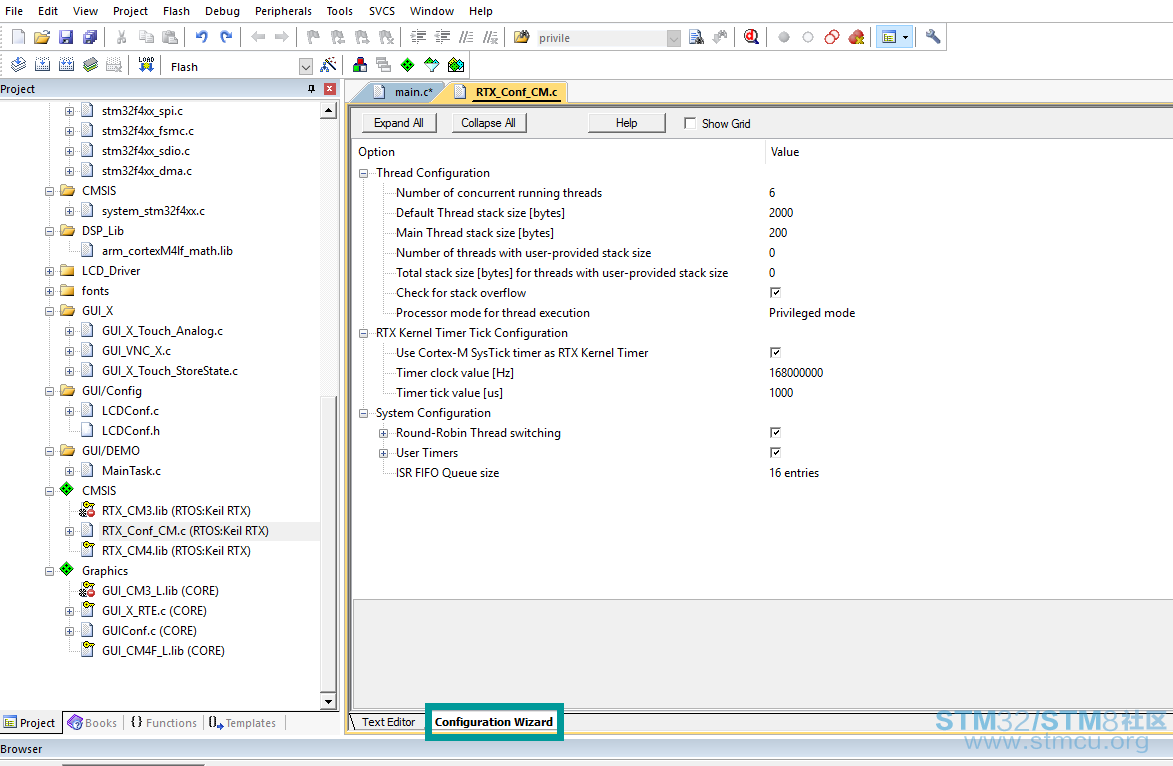Image resolution: width=1173 pixels, height=766 pixels.
Task: Click the Project tree scroll-up arrow
Action: pyautogui.click(x=328, y=111)
